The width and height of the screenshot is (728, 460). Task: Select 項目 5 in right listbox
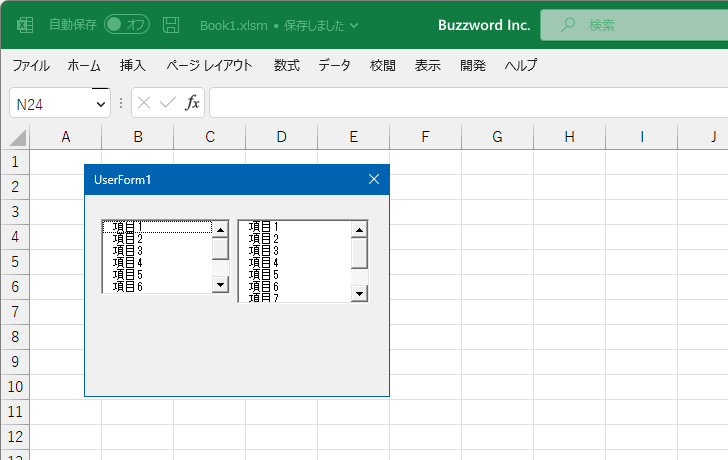point(295,275)
